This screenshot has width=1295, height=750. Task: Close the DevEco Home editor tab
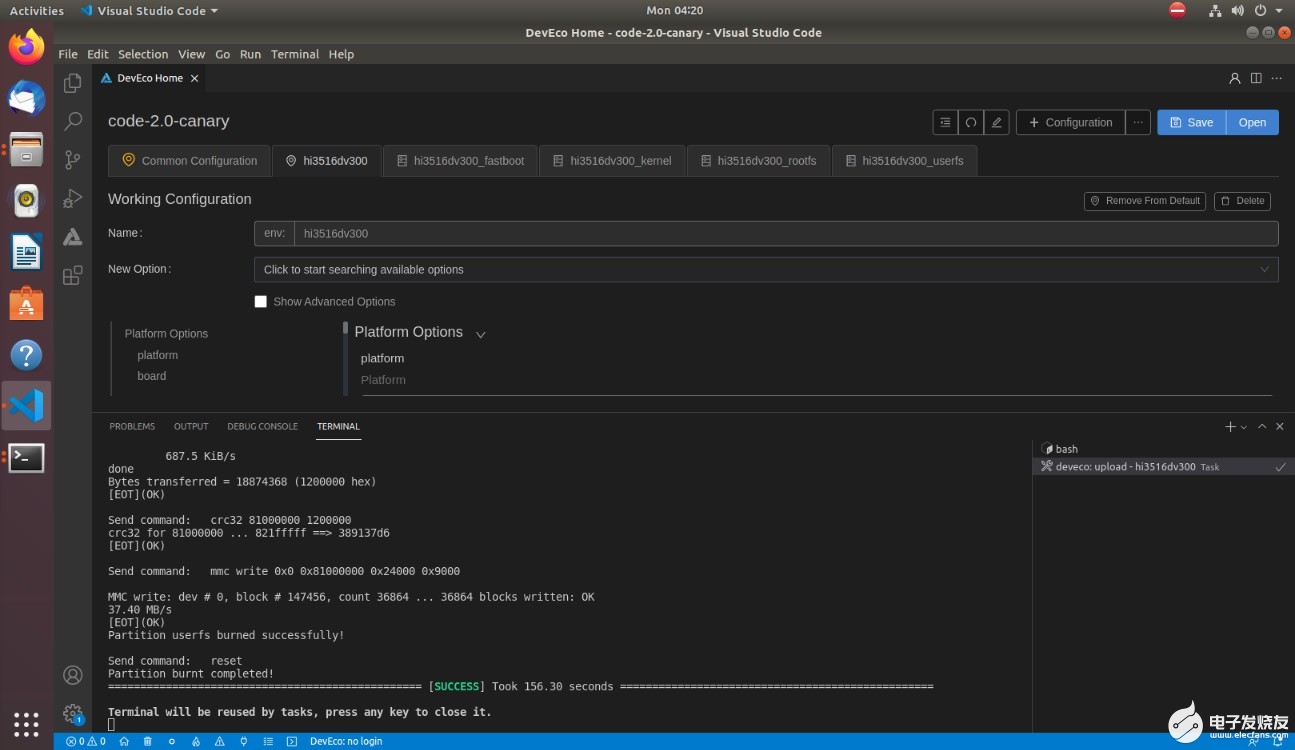[x=194, y=78]
